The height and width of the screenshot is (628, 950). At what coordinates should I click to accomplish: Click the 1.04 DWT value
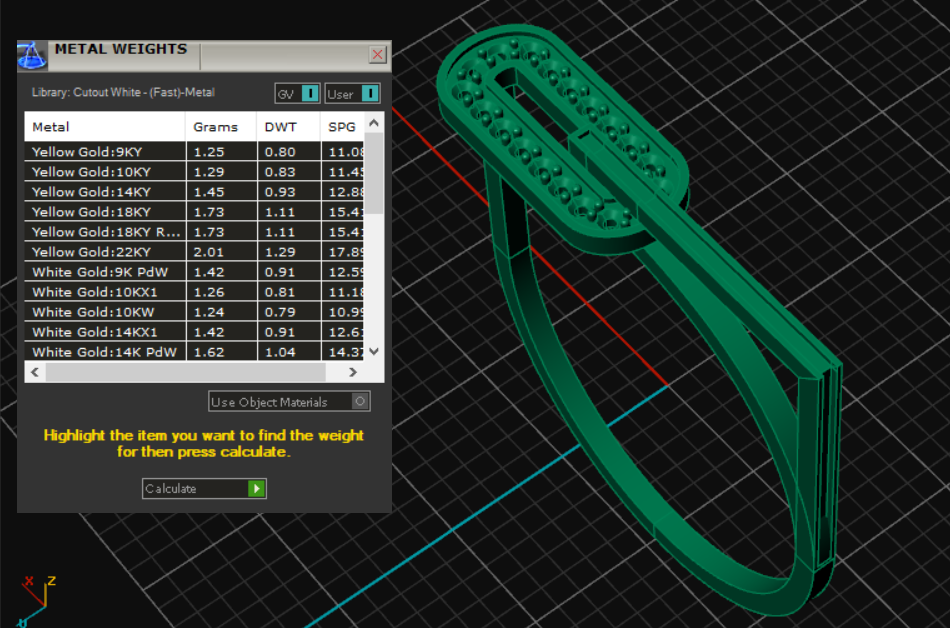(x=280, y=352)
